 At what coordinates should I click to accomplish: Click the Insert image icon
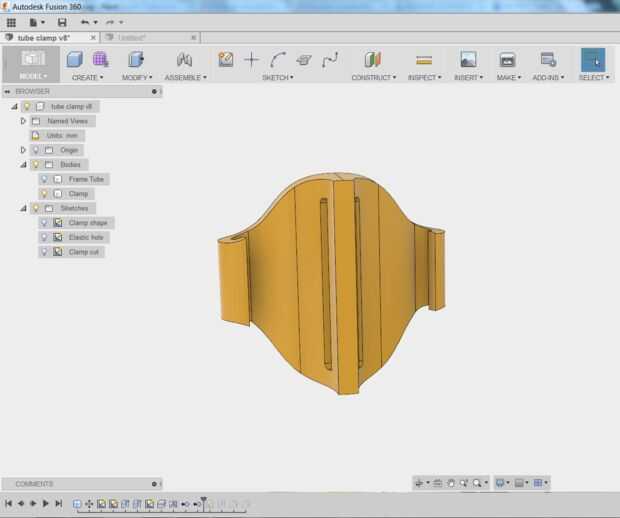467,60
